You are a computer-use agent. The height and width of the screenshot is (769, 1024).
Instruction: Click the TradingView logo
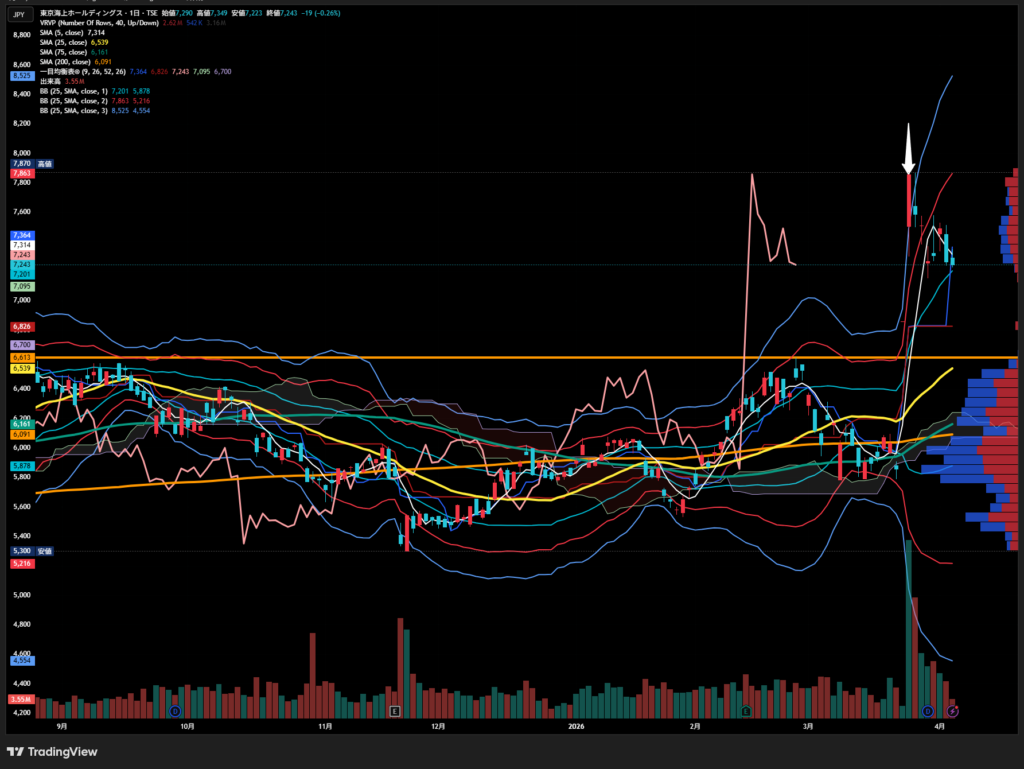tap(52, 751)
